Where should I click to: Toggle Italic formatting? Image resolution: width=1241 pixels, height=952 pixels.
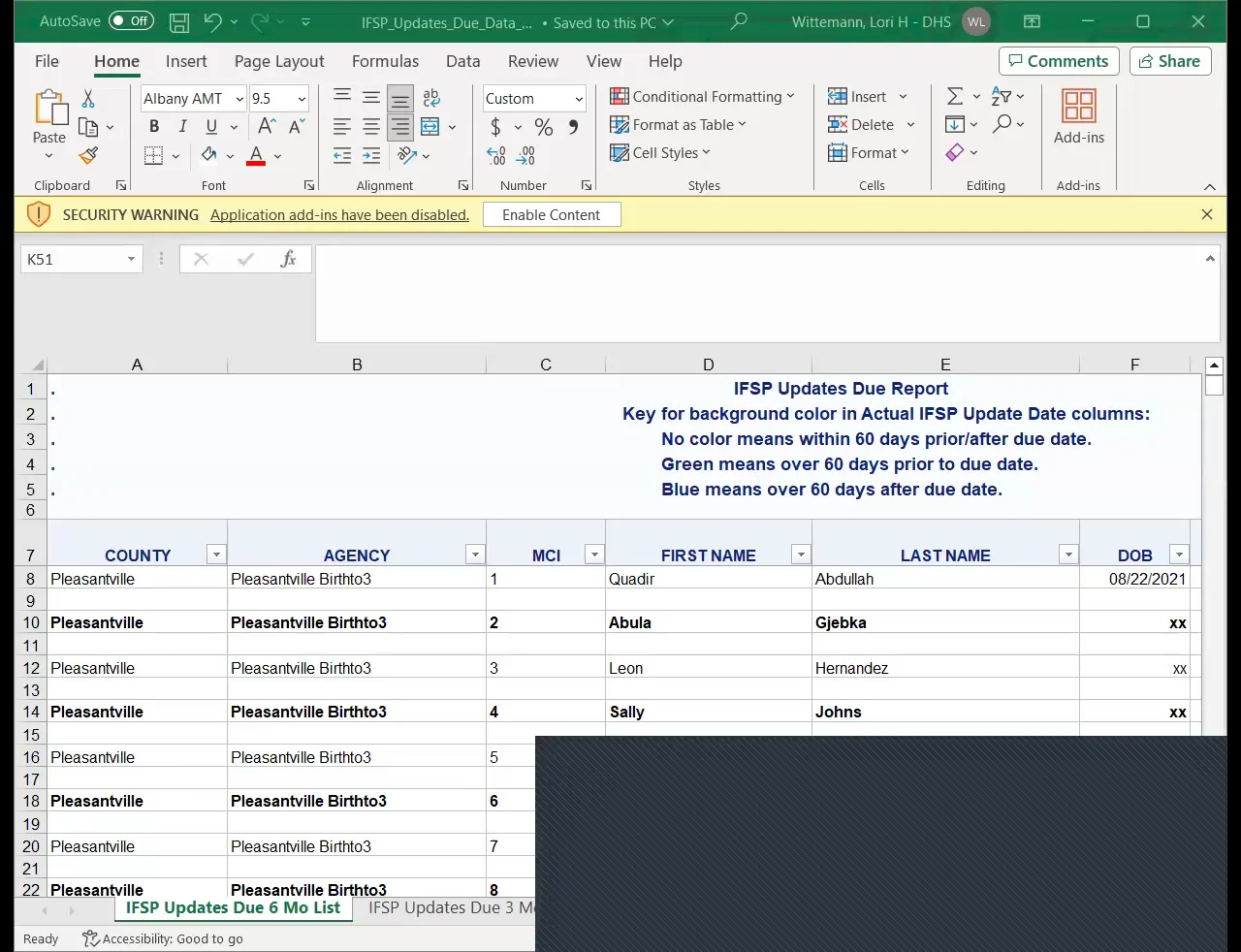click(x=182, y=127)
